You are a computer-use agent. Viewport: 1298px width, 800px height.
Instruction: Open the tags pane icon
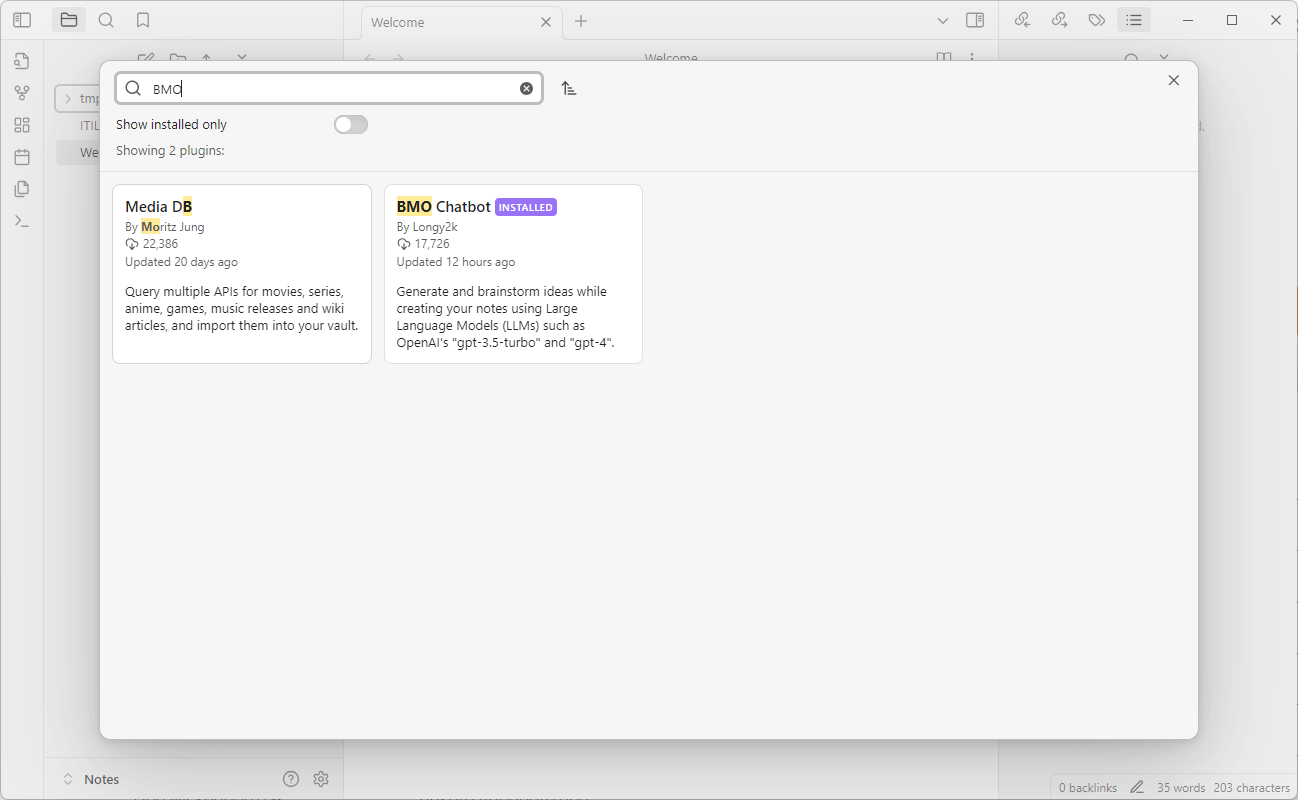(1096, 20)
